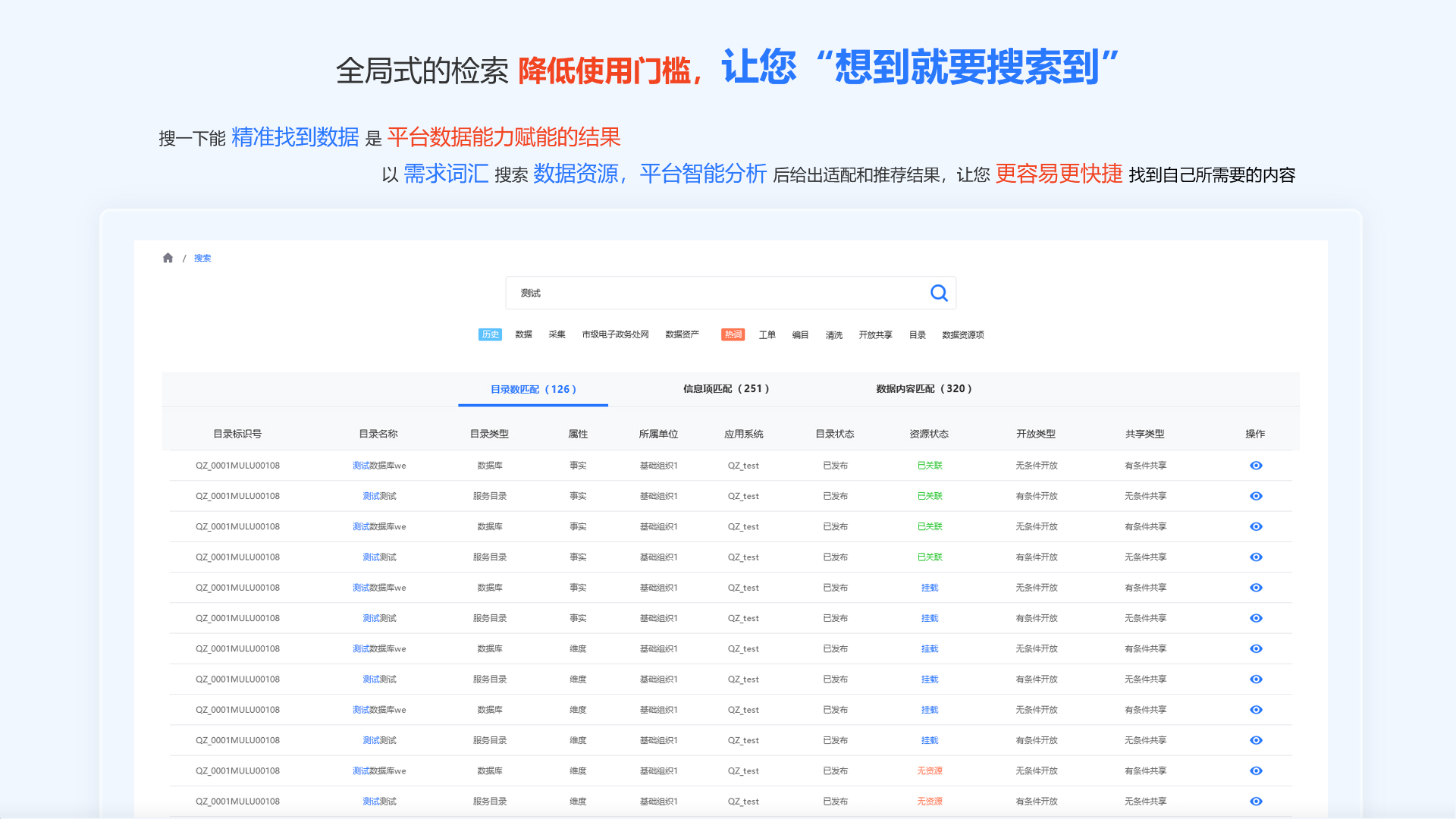
Task: Click the first green 已关联 status
Action: (x=930, y=466)
